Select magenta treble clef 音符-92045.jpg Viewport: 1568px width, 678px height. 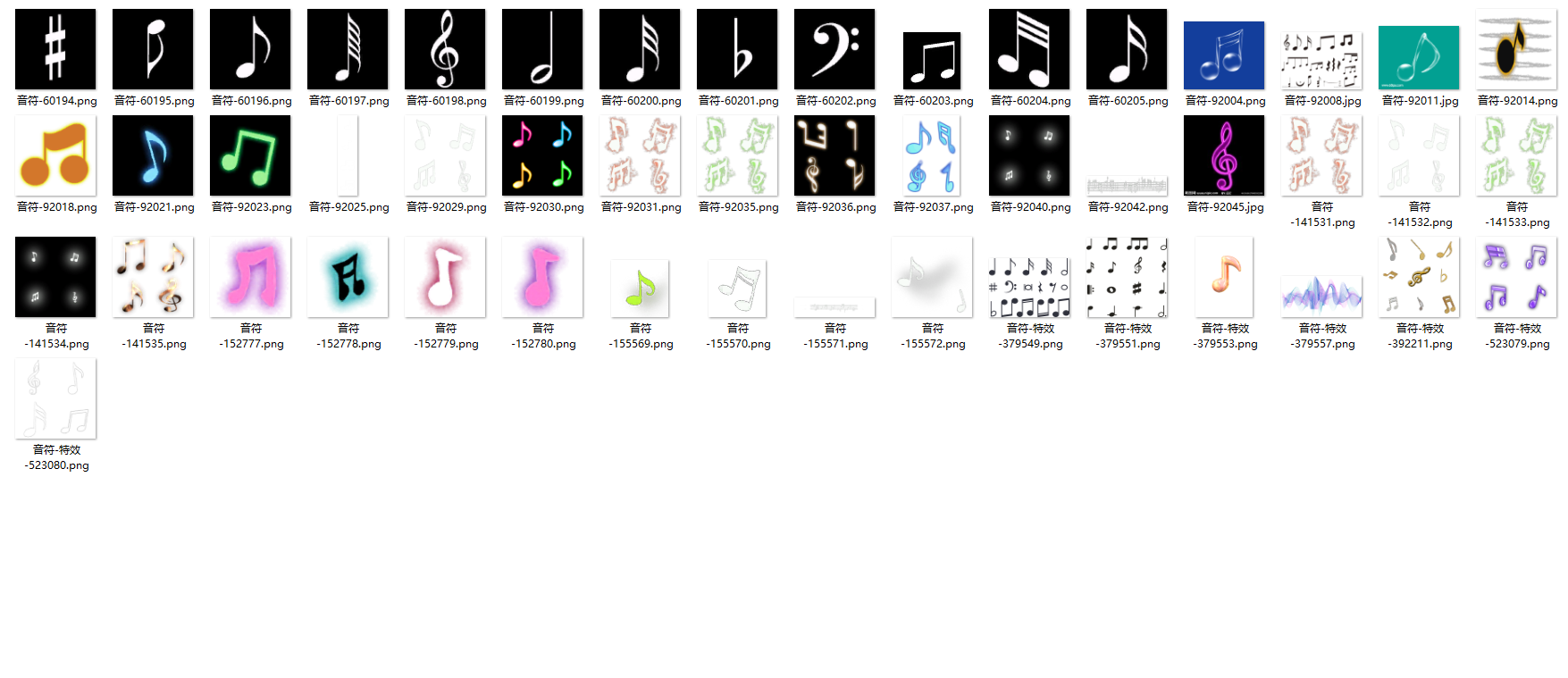[1224, 155]
